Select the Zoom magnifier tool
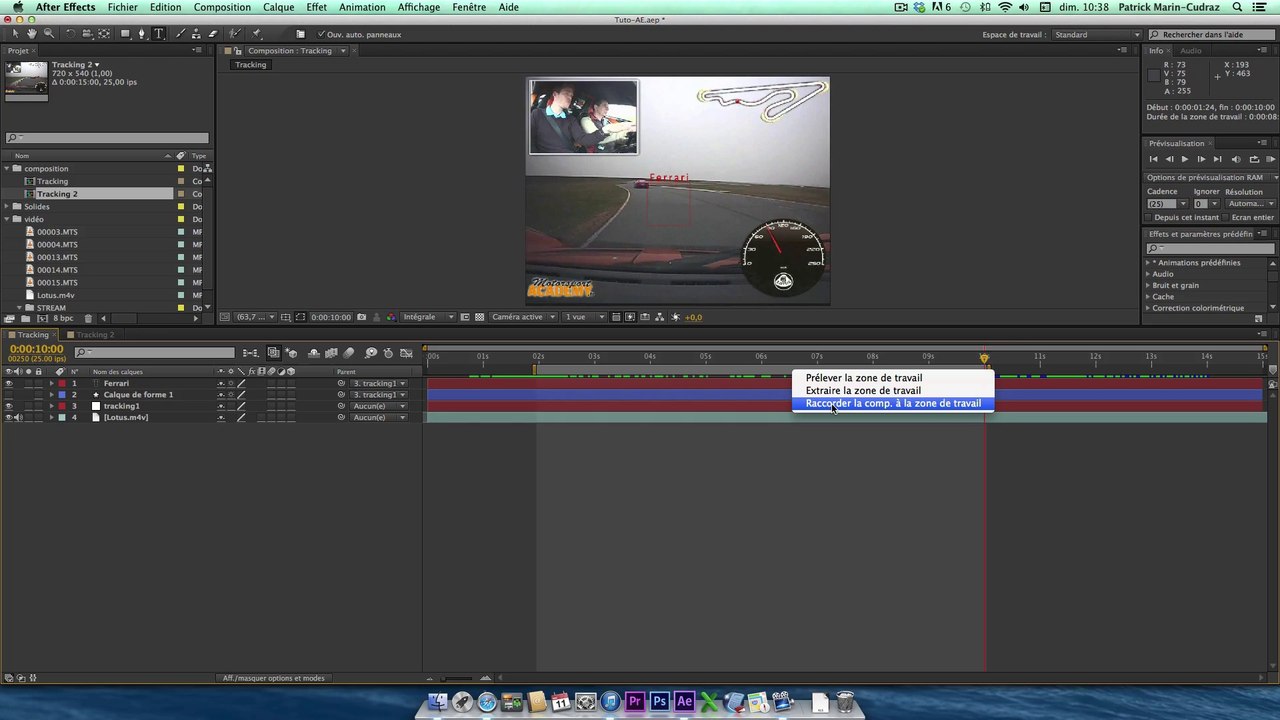Screen dimensions: 1280x720 click(48, 34)
